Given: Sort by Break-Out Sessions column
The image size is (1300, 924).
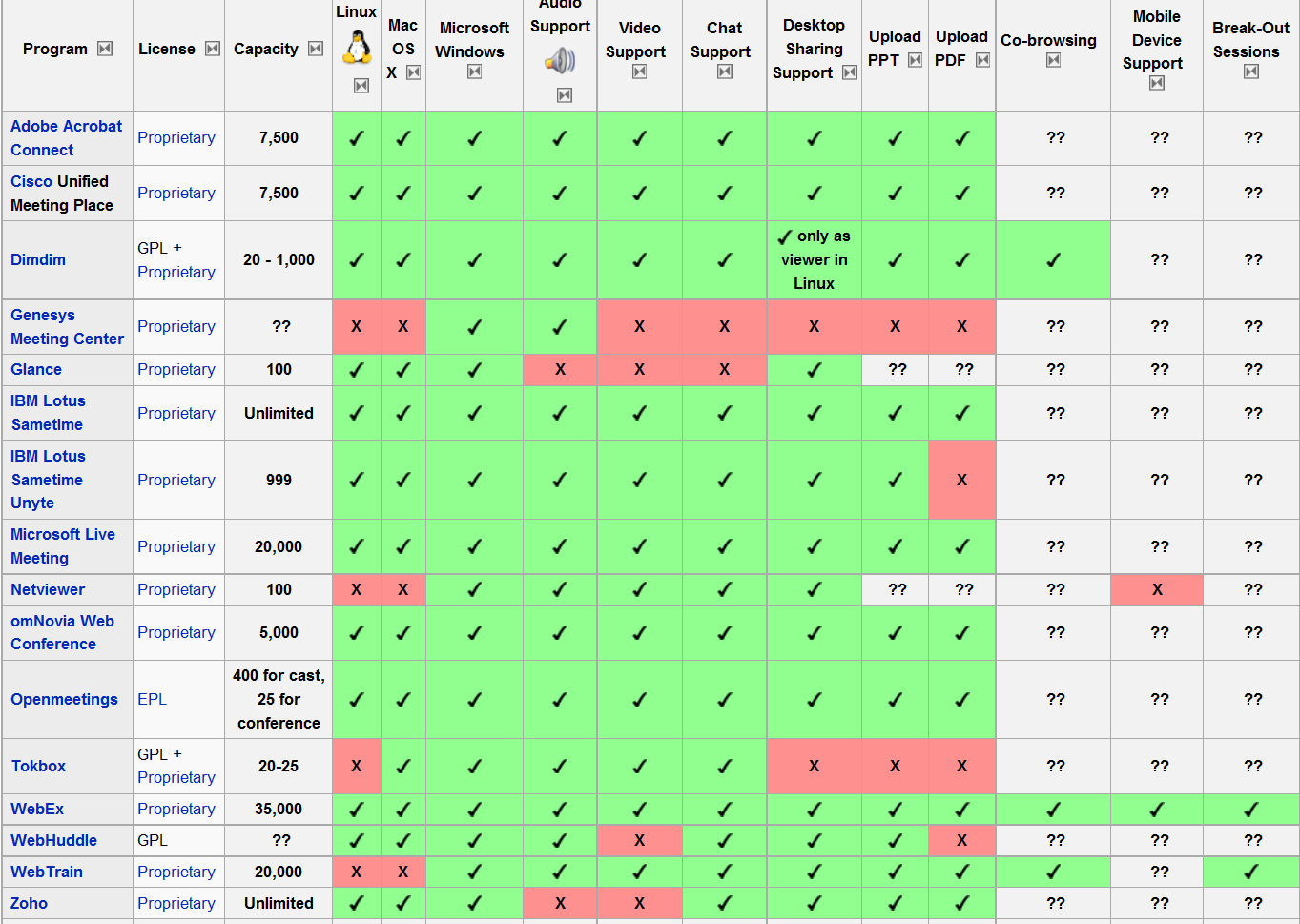Looking at the screenshot, I should (1250, 72).
